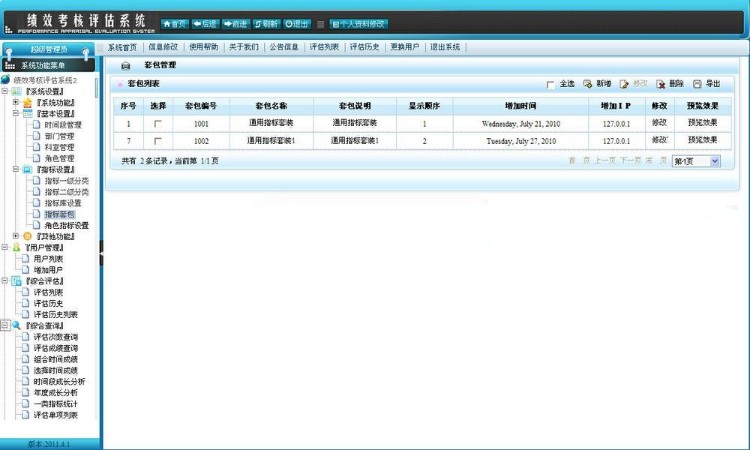Open 评估成绩查询 in the sidebar tree
750x450 pixels.
coord(55,348)
